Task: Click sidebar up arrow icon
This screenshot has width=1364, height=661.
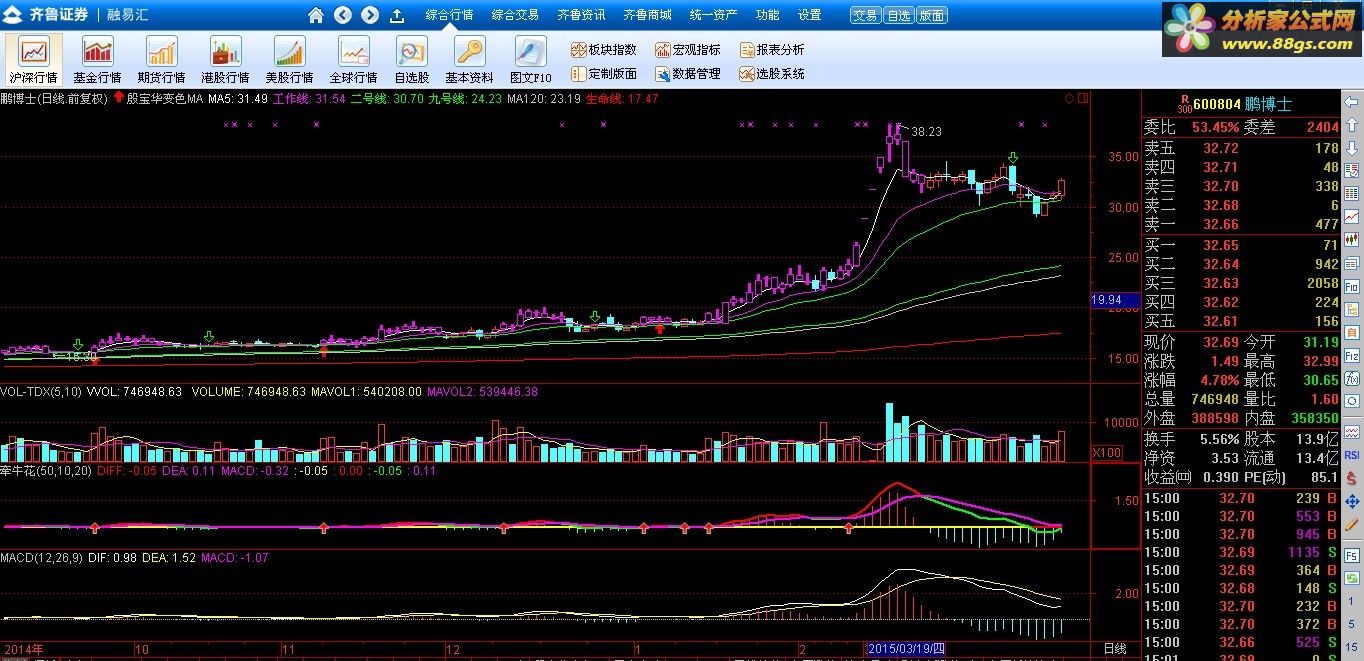Action: tap(1352, 125)
